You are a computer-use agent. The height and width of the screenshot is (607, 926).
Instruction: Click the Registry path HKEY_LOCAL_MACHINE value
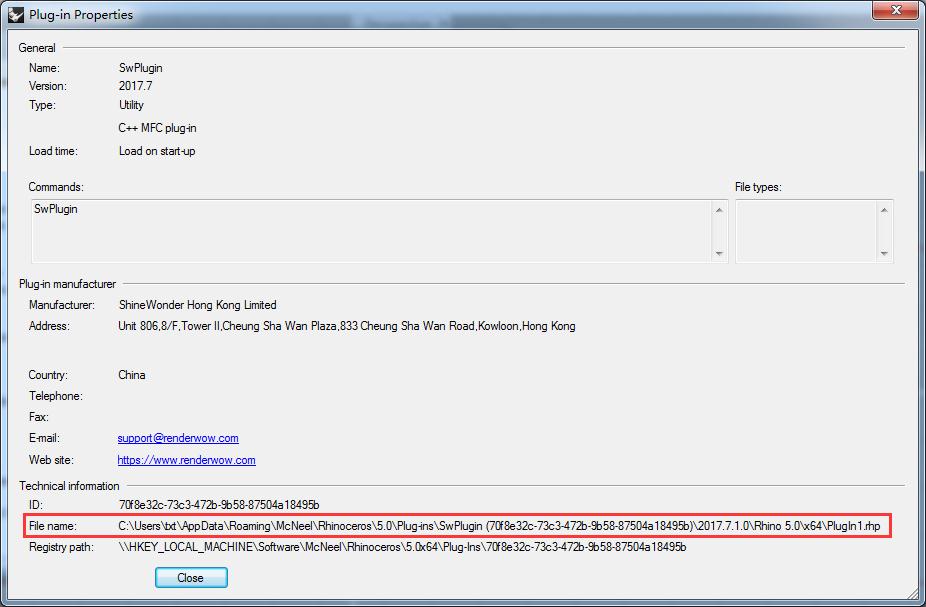(402, 547)
